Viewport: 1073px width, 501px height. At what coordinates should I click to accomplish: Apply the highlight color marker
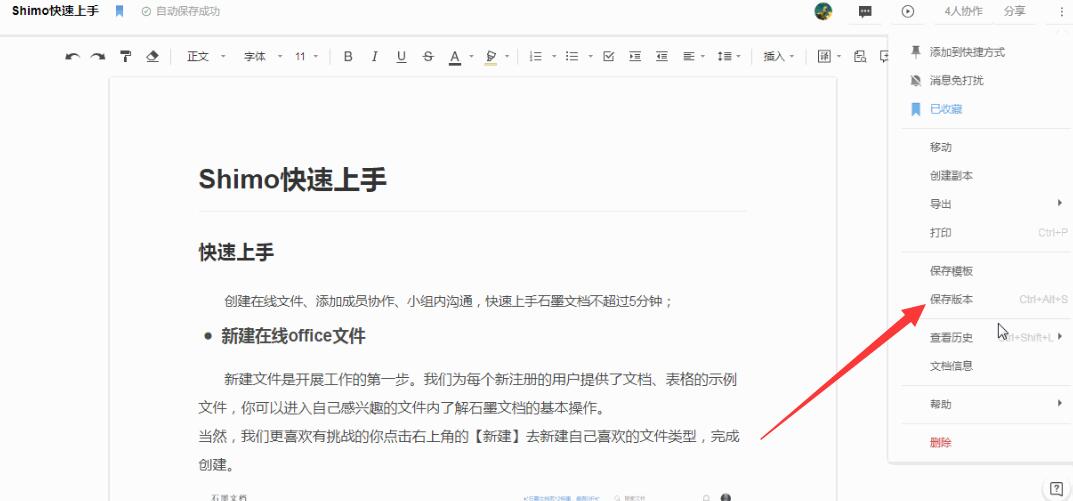490,57
